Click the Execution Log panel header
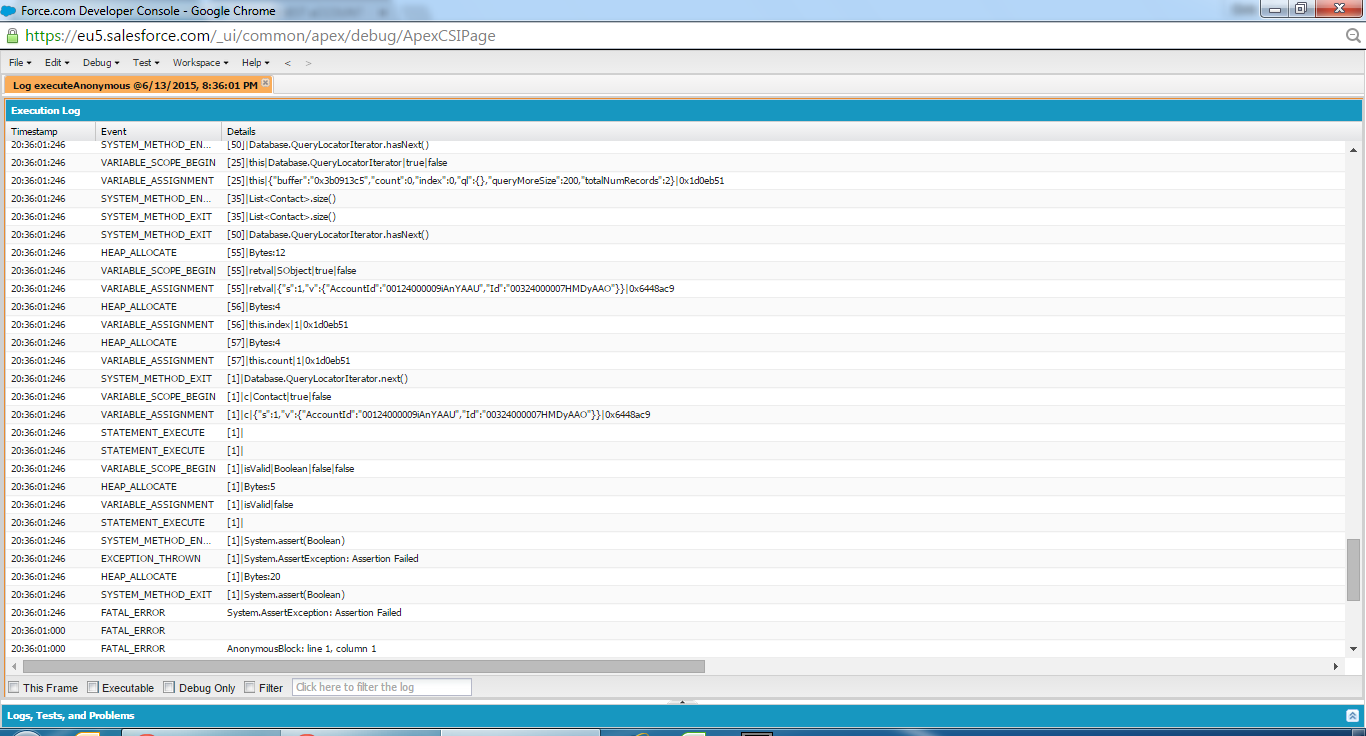The width and height of the screenshot is (1366, 736). pyautogui.click(x=683, y=110)
